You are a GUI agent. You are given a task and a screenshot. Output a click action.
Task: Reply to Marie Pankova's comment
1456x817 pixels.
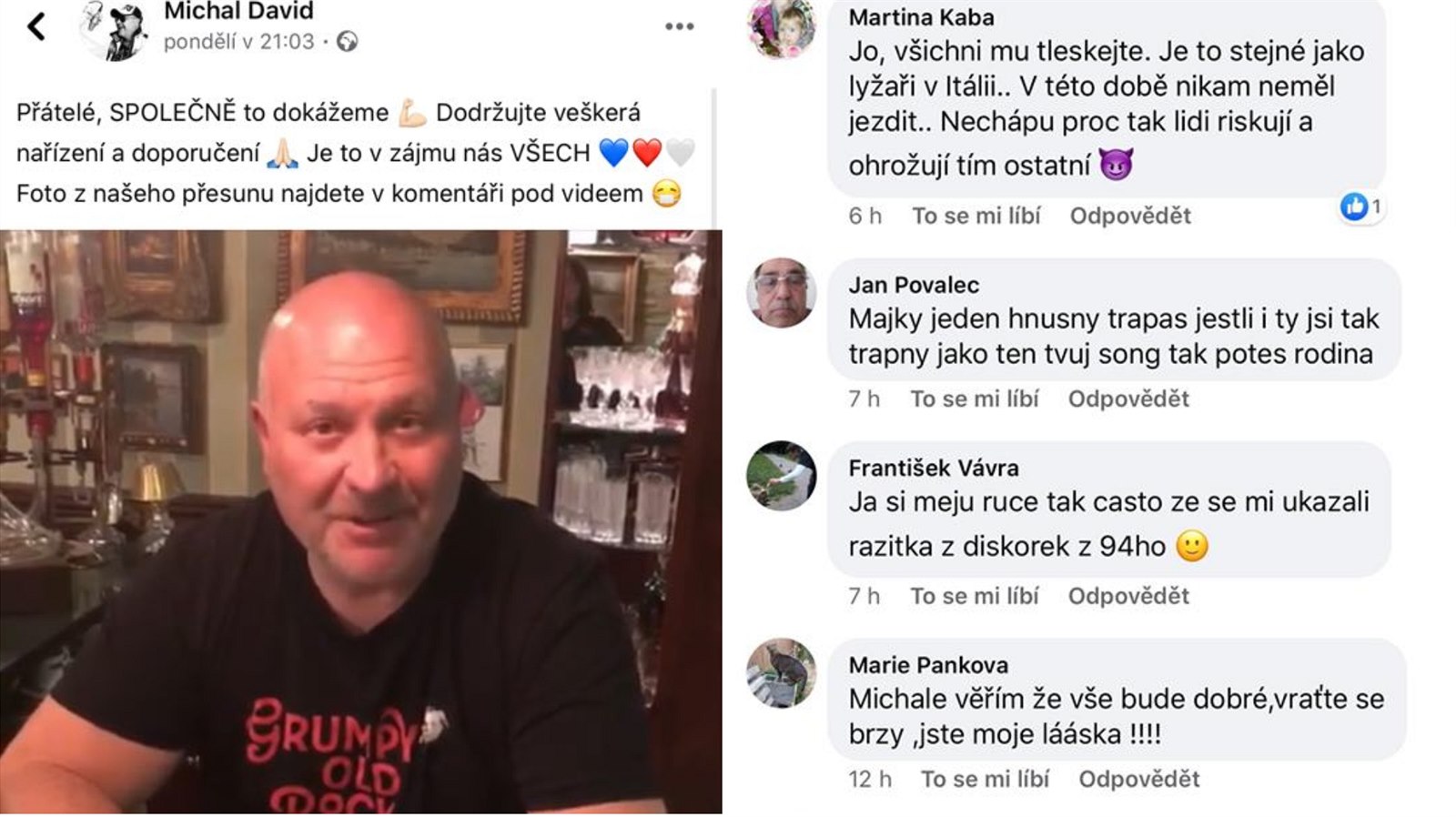click(1139, 779)
